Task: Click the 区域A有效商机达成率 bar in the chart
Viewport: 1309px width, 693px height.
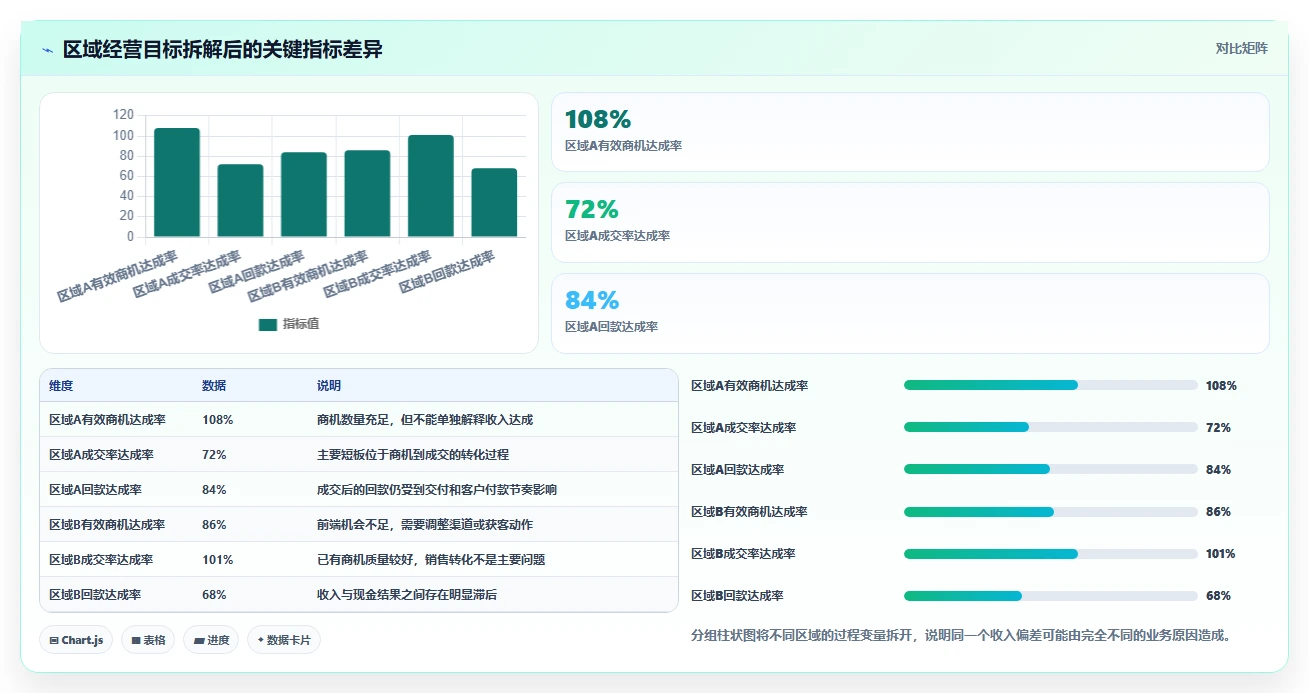Action: click(177, 183)
